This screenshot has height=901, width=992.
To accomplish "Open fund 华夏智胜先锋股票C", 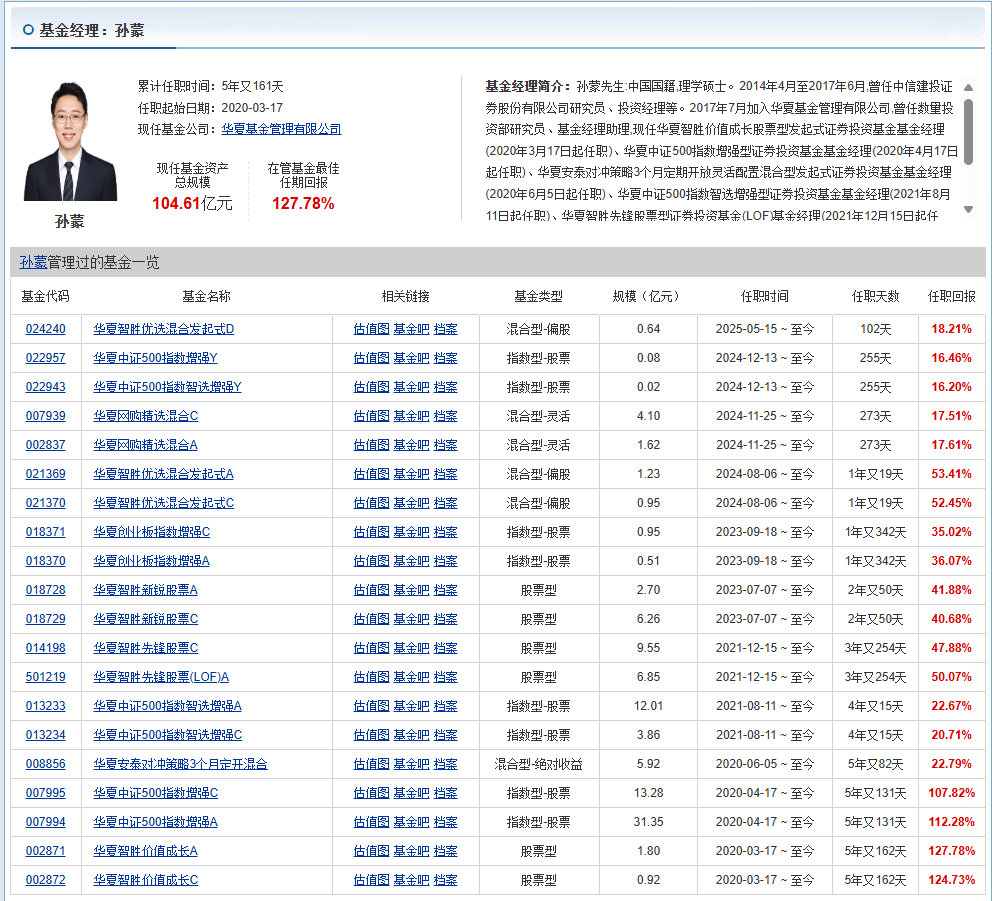I will click(146, 648).
